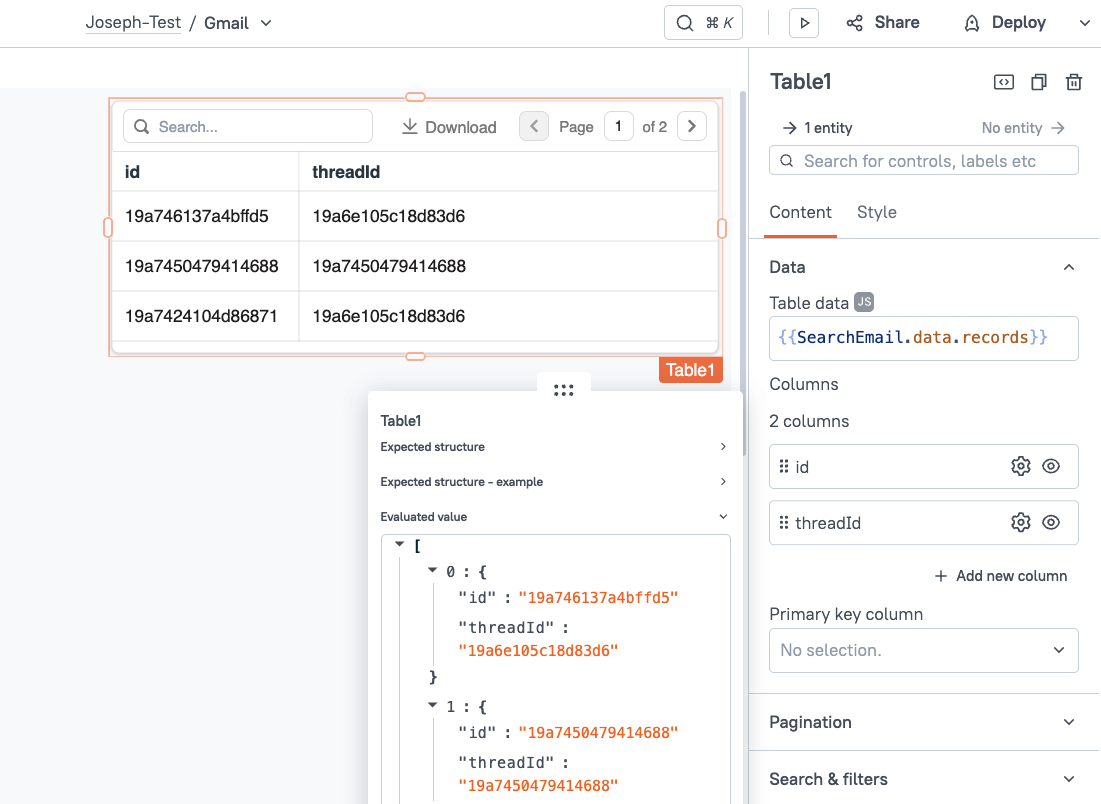Hide the id column with eye icon

[1050, 466]
